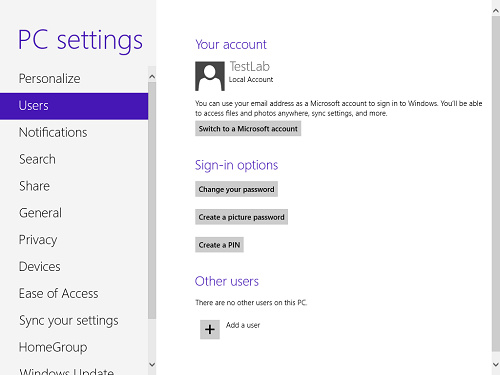
Task: Click the TestLab account avatar picture
Action: [x=210, y=76]
